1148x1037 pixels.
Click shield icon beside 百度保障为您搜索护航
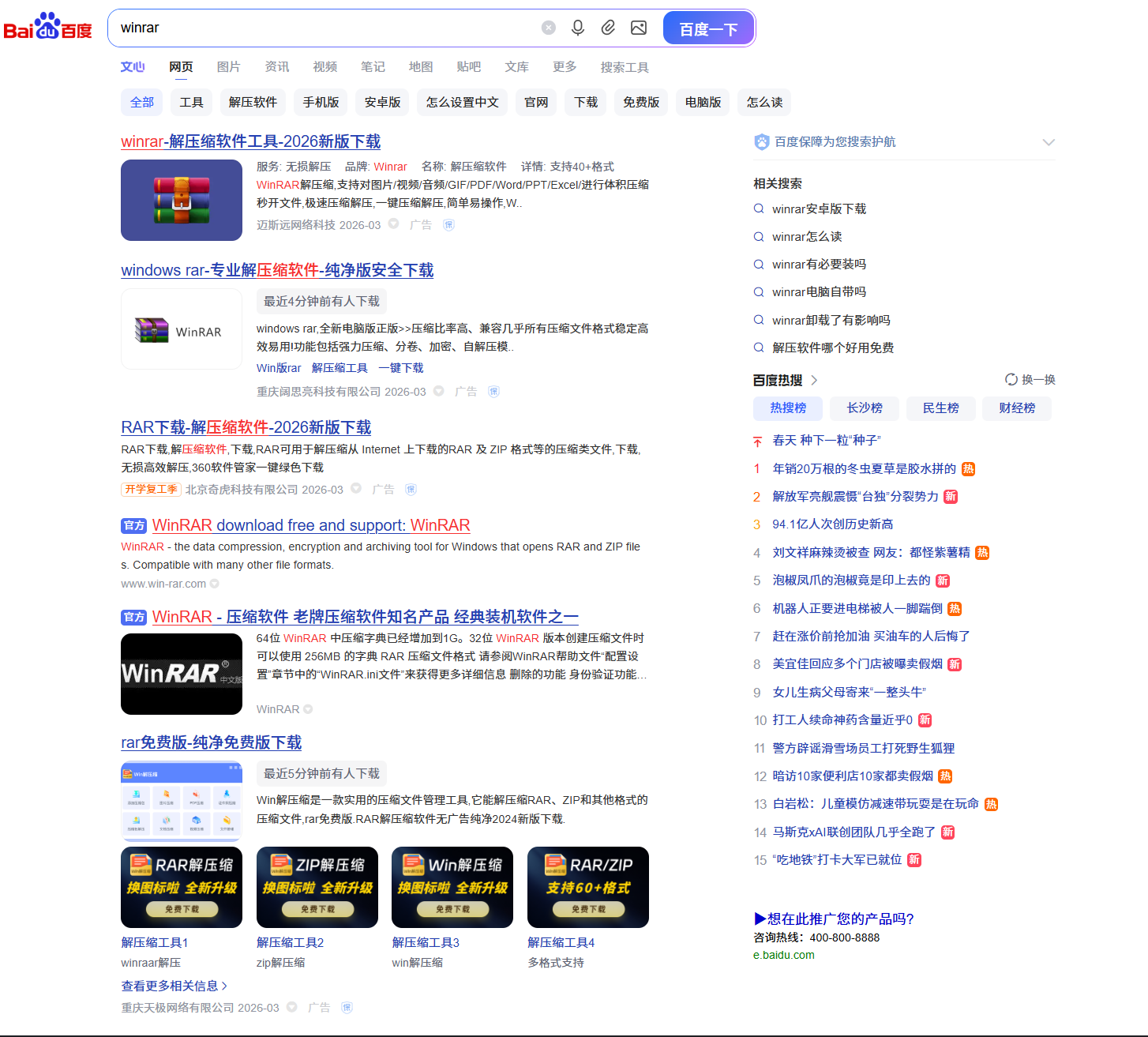[761, 142]
